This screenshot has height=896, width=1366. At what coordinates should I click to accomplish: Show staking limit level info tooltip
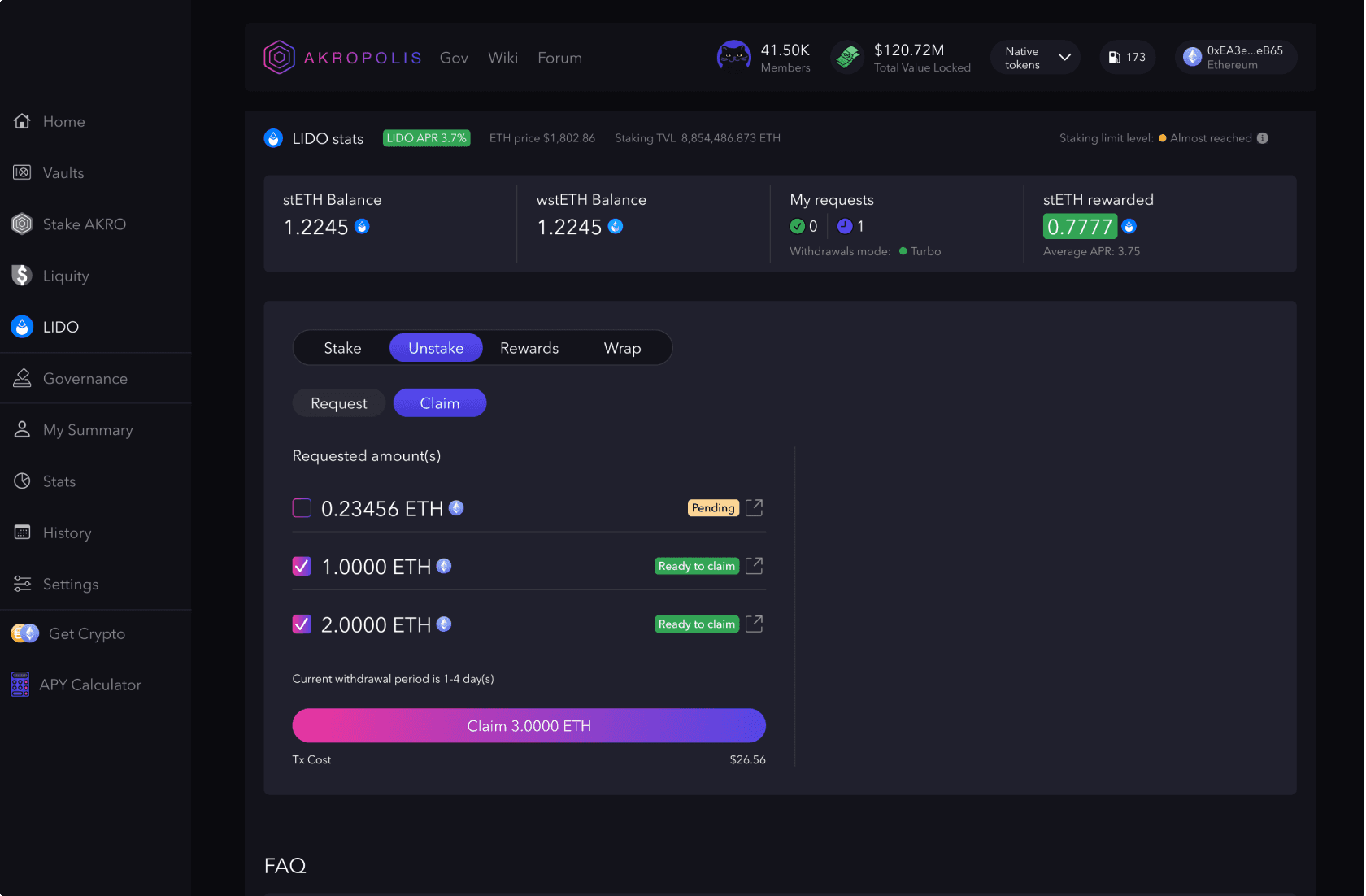click(x=1263, y=138)
